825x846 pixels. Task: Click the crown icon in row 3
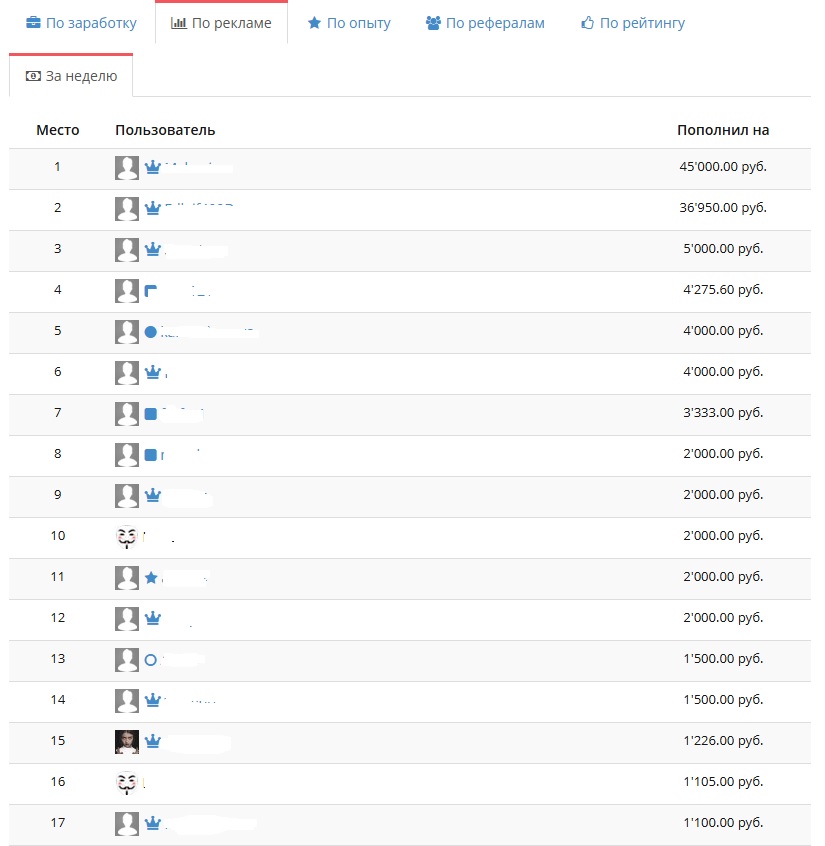click(153, 249)
